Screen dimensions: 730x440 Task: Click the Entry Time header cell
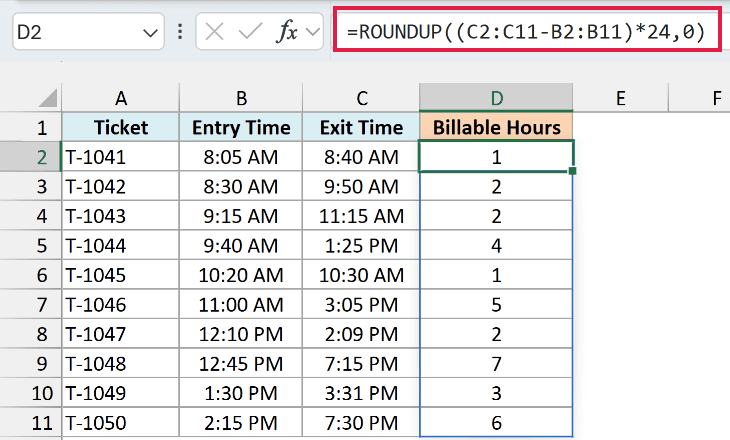(241, 127)
